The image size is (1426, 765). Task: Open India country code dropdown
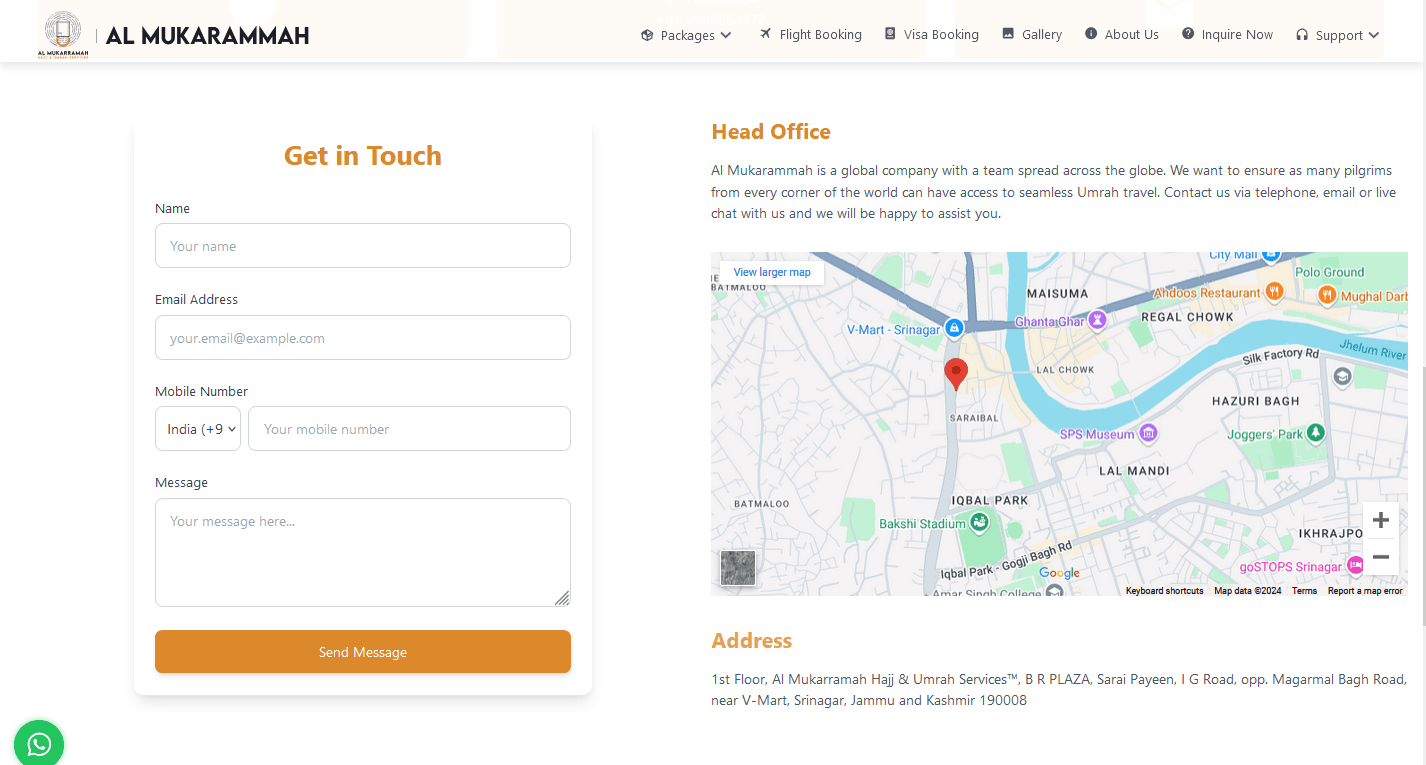tap(198, 429)
